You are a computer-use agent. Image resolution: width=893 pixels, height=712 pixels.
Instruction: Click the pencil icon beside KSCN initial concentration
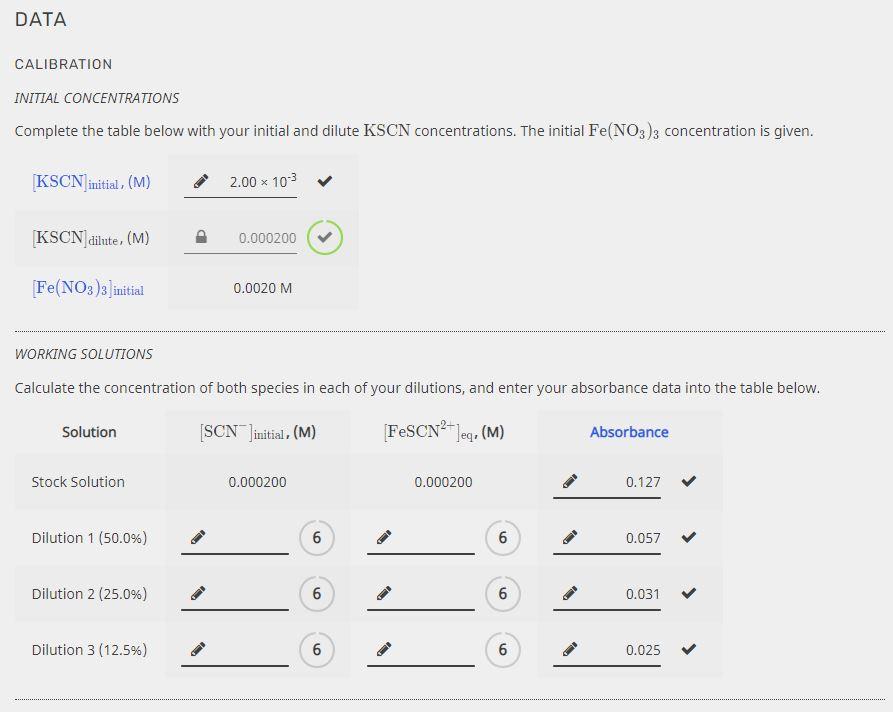(x=200, y=181)
